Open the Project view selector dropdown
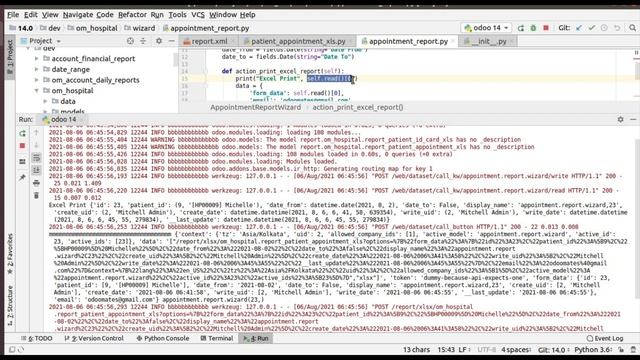This screenshot has width=640, height=360. coord(41,41)
